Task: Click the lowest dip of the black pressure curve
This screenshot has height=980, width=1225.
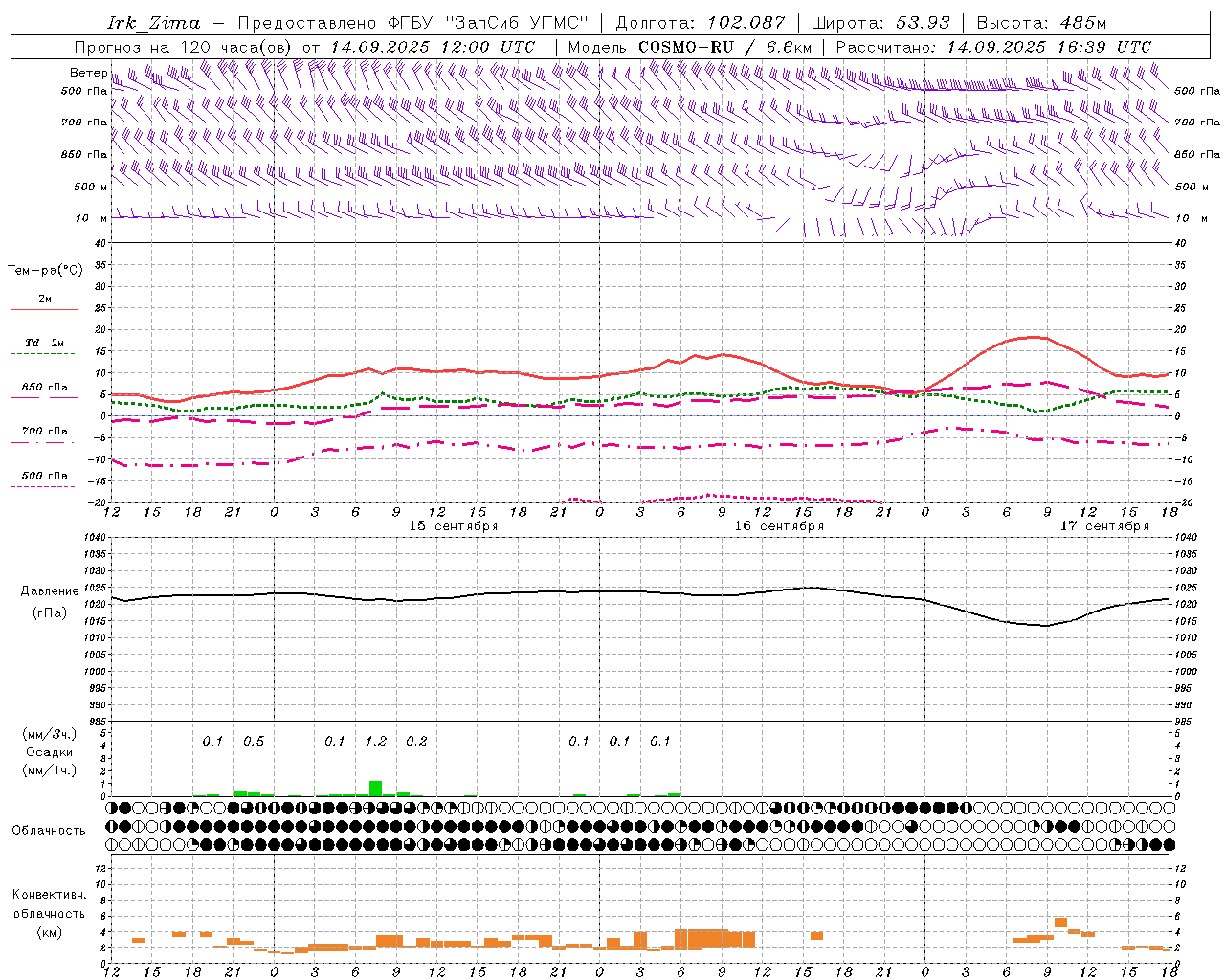Action: (x=1045, y=626)
